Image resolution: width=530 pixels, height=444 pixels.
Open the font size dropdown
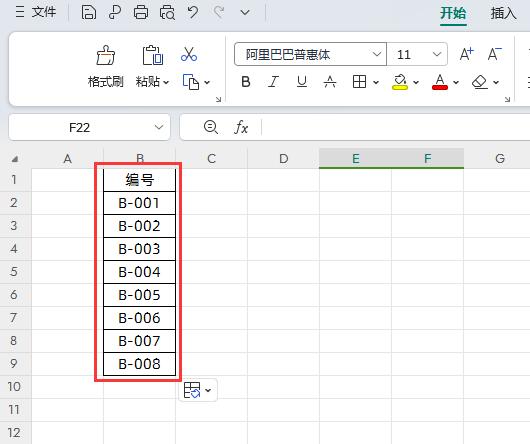pyautogui.click(x=437, y=54)
